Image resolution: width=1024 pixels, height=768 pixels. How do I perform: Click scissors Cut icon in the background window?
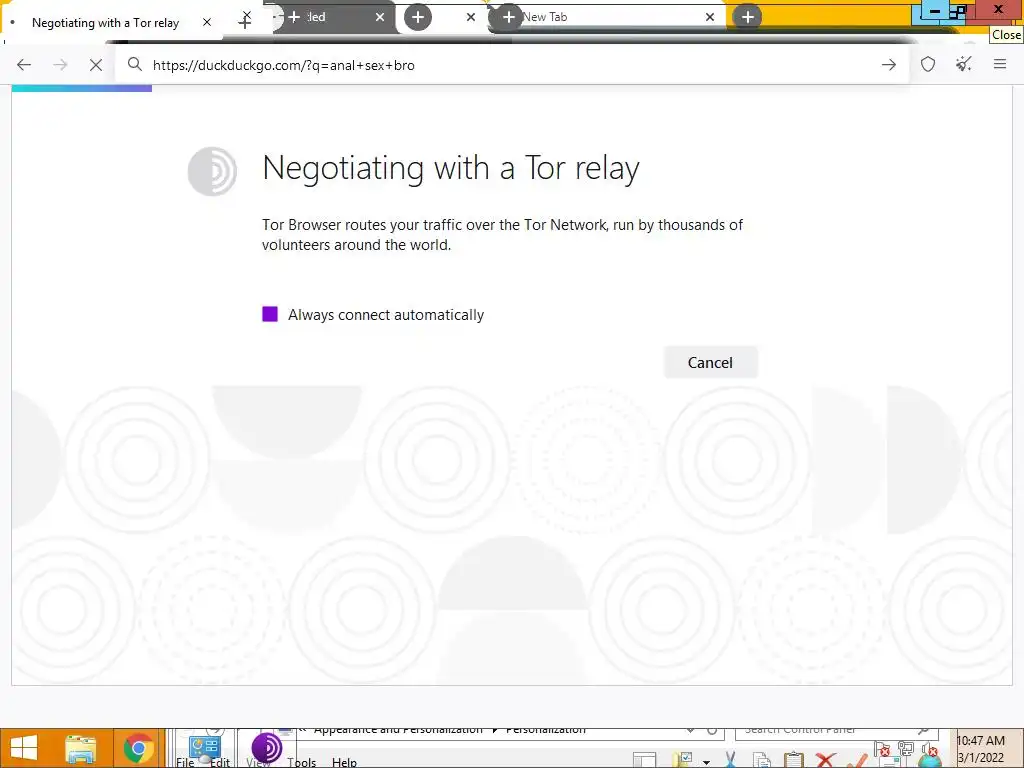click(x=730, y=760)
